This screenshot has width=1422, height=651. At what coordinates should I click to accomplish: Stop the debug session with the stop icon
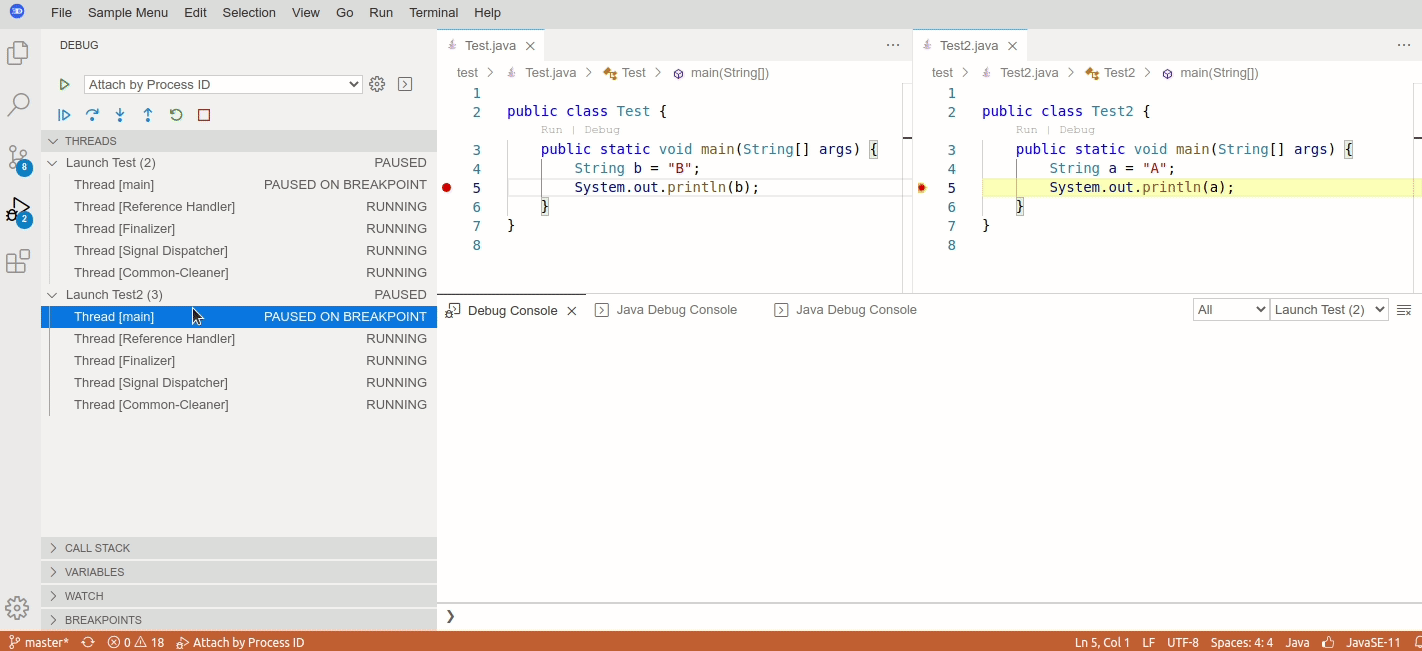203,114
